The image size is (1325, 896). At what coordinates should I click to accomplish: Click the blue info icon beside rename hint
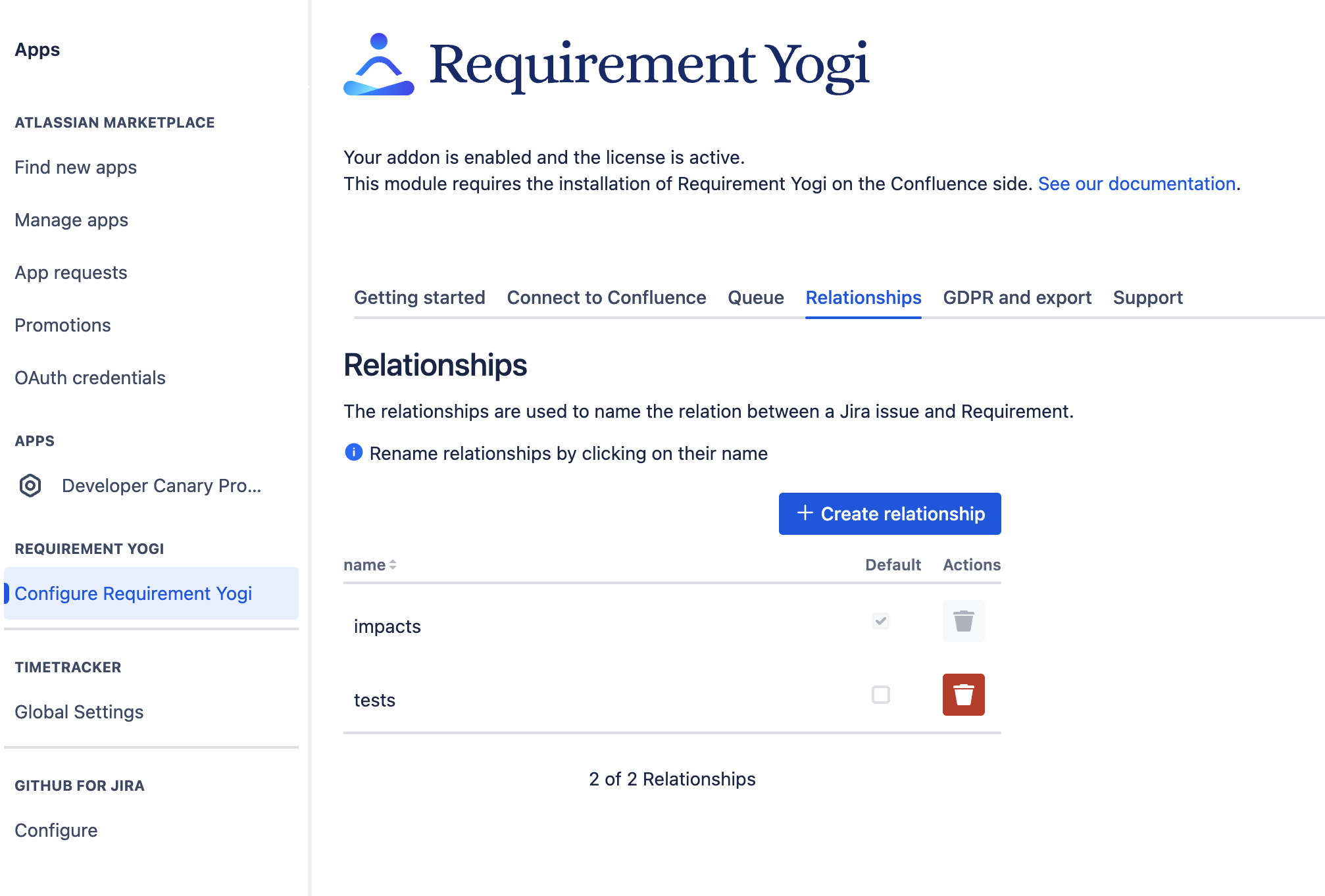pyautogui.click(x=354, y=453)
